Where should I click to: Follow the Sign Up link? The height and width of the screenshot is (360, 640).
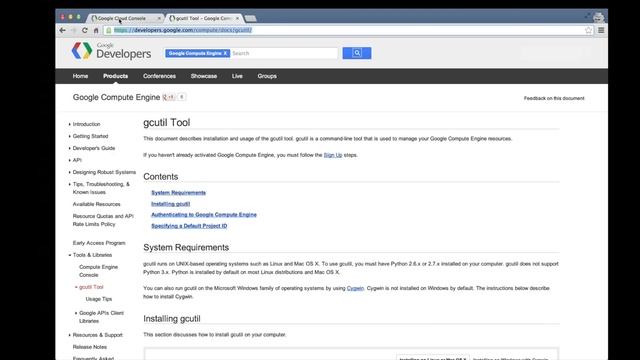coord(333,155)
